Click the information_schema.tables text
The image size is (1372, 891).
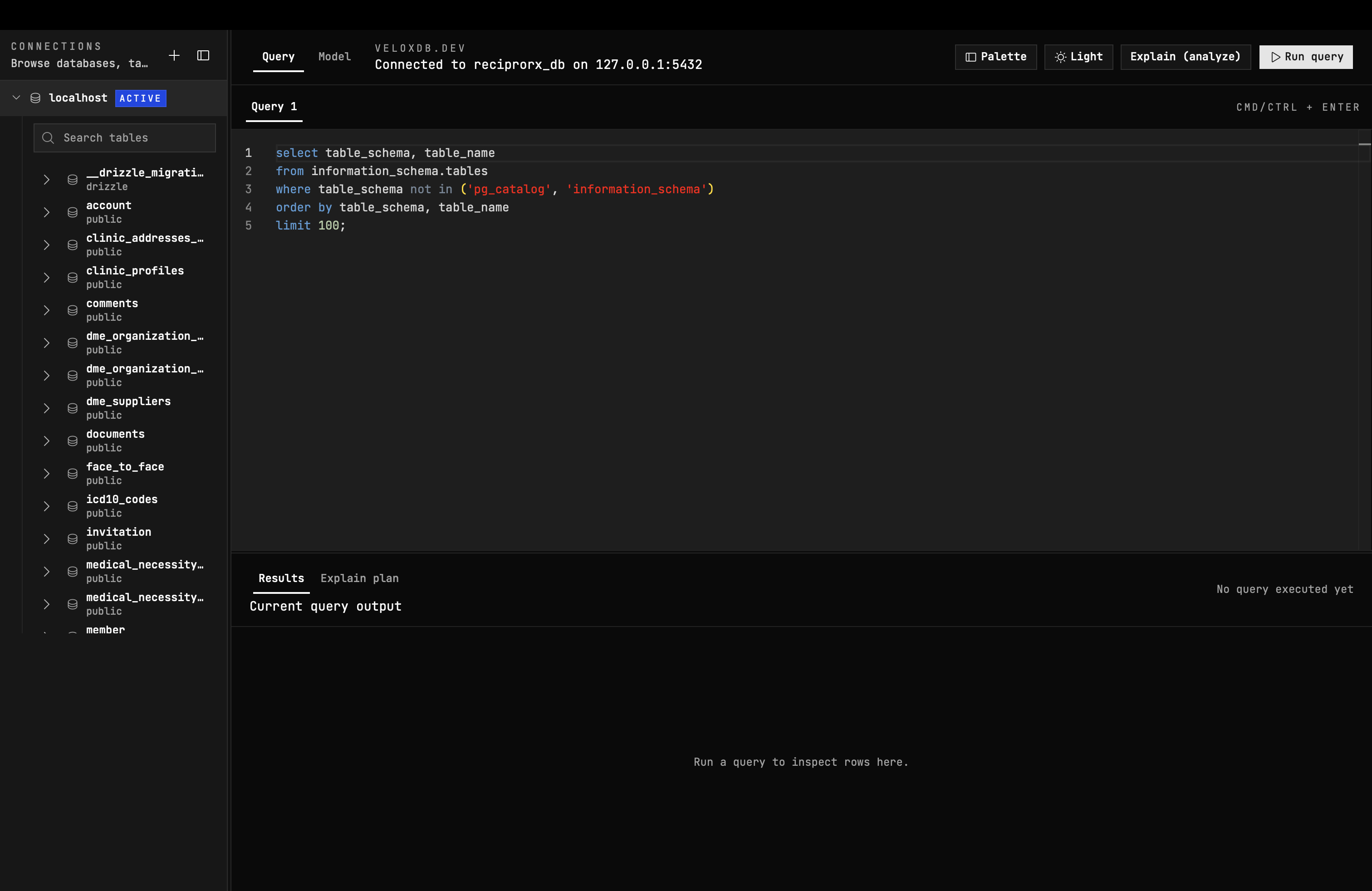[x=400, y=171]
